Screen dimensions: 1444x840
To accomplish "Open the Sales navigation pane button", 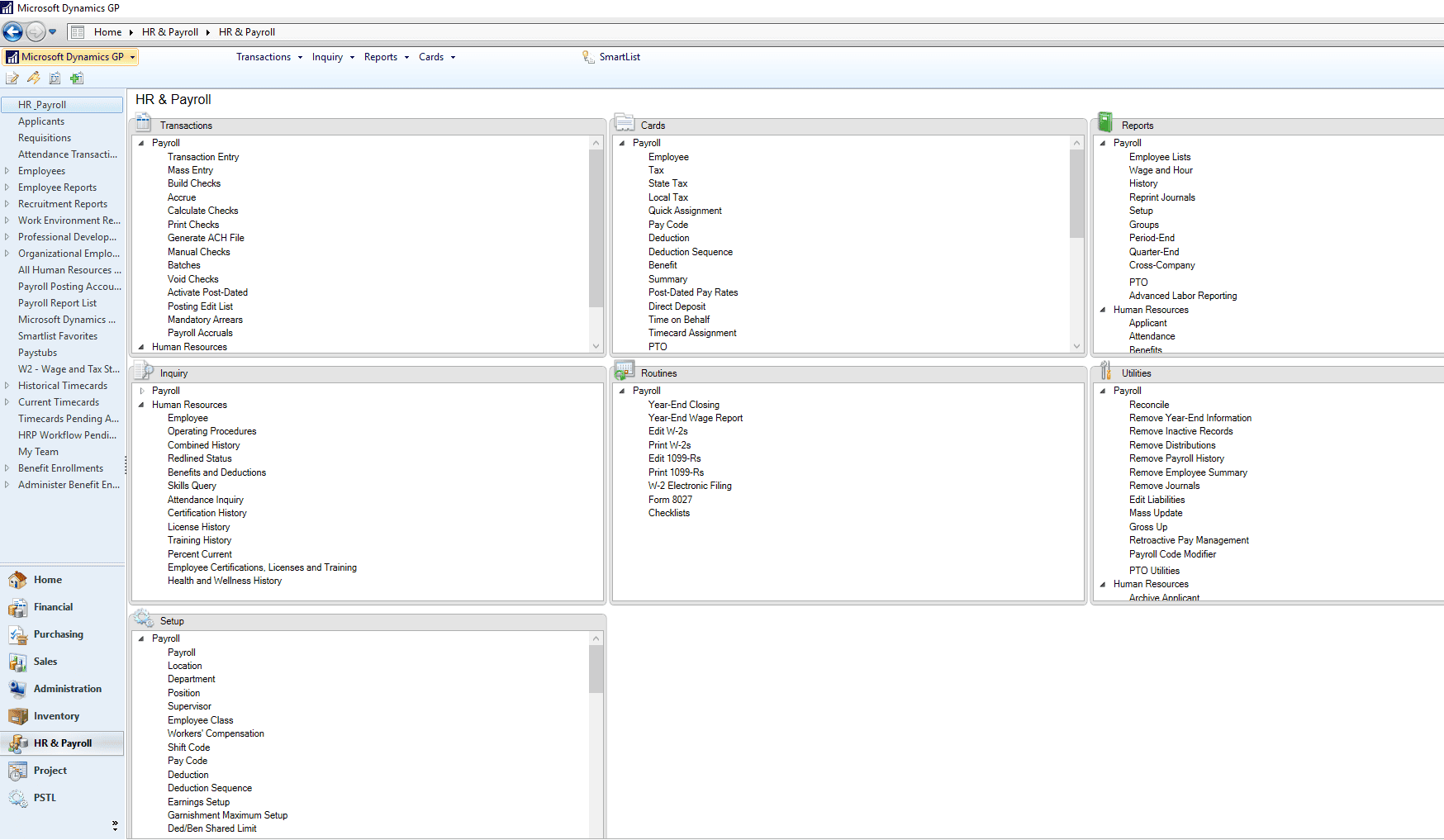I will [x=62, y=662].
